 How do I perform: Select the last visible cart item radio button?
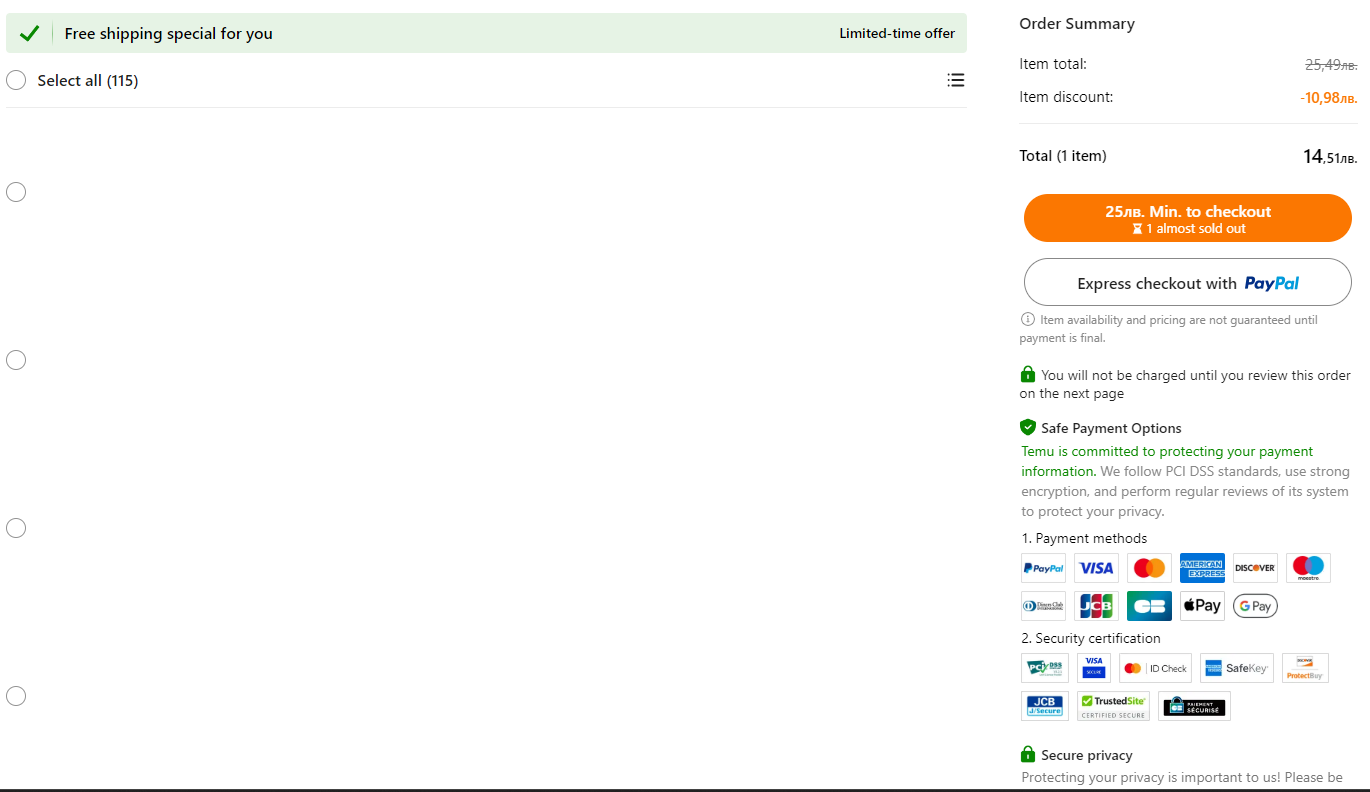(16, 696)
